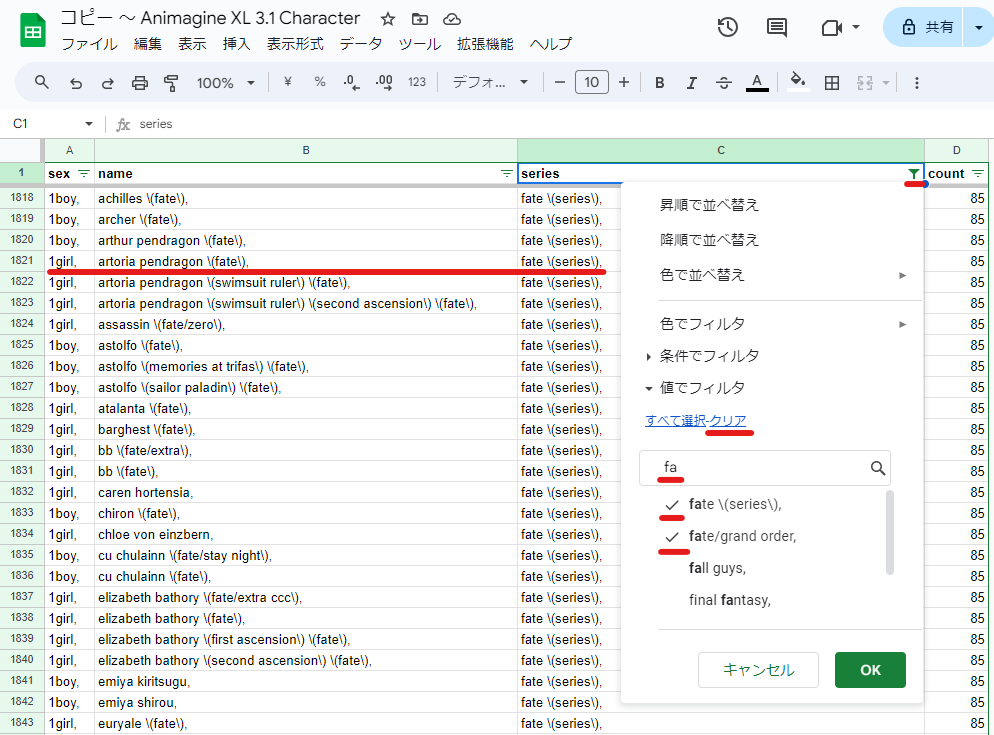Toggle the filter icon on count column
The image size is (994, 735).
tap(978, 174)
